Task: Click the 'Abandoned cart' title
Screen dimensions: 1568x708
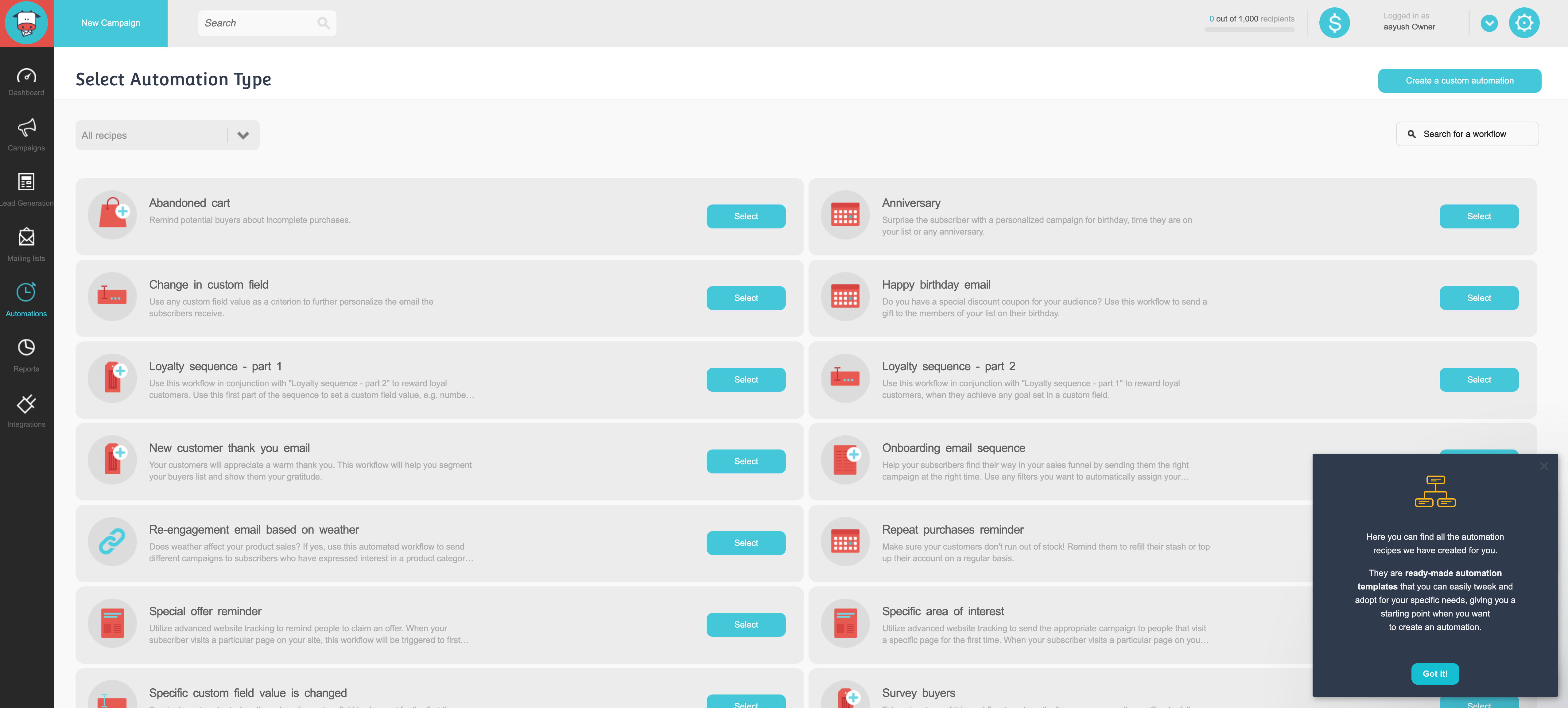Action: (189, 203)
